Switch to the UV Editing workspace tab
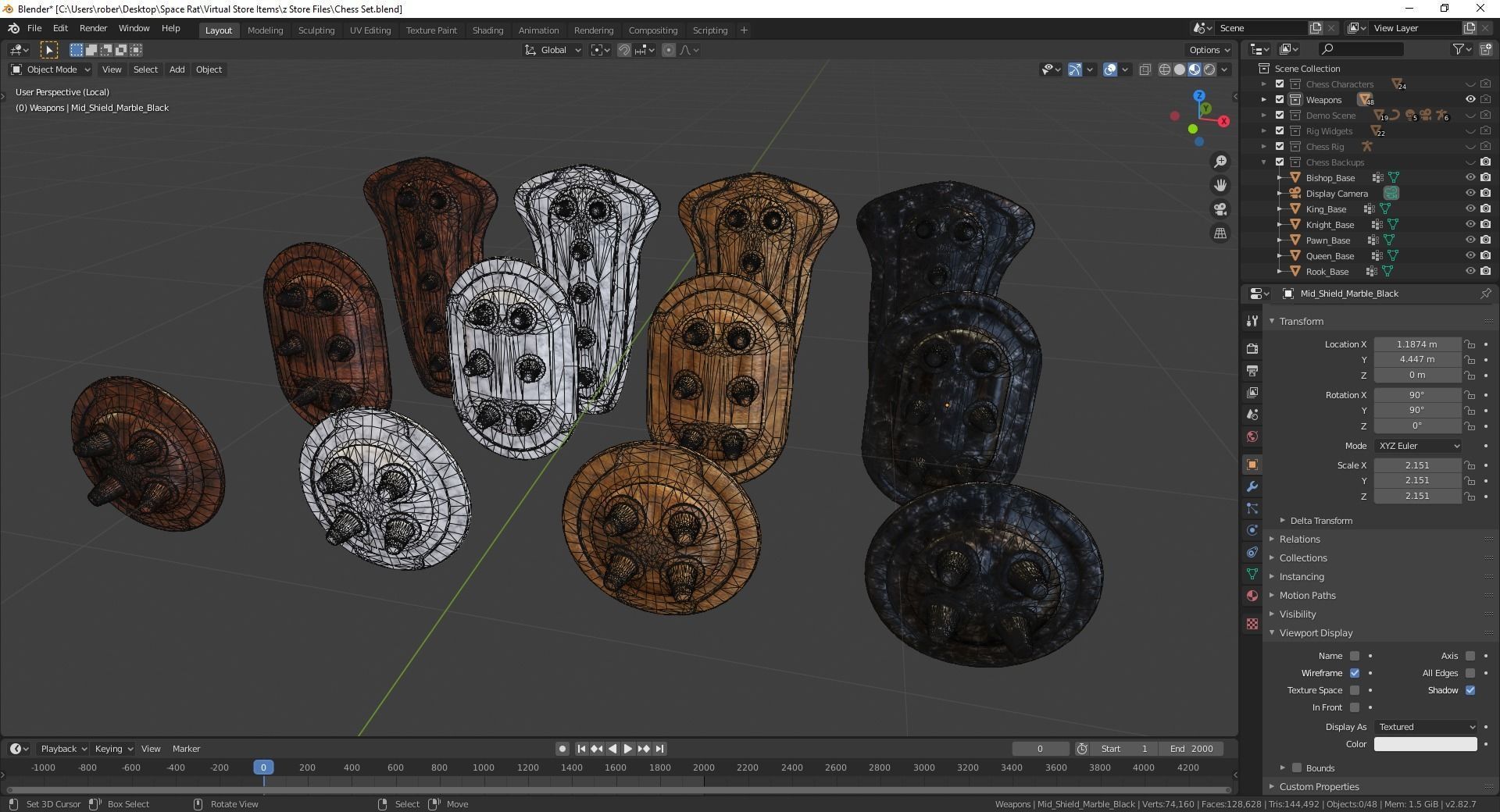 370,30
